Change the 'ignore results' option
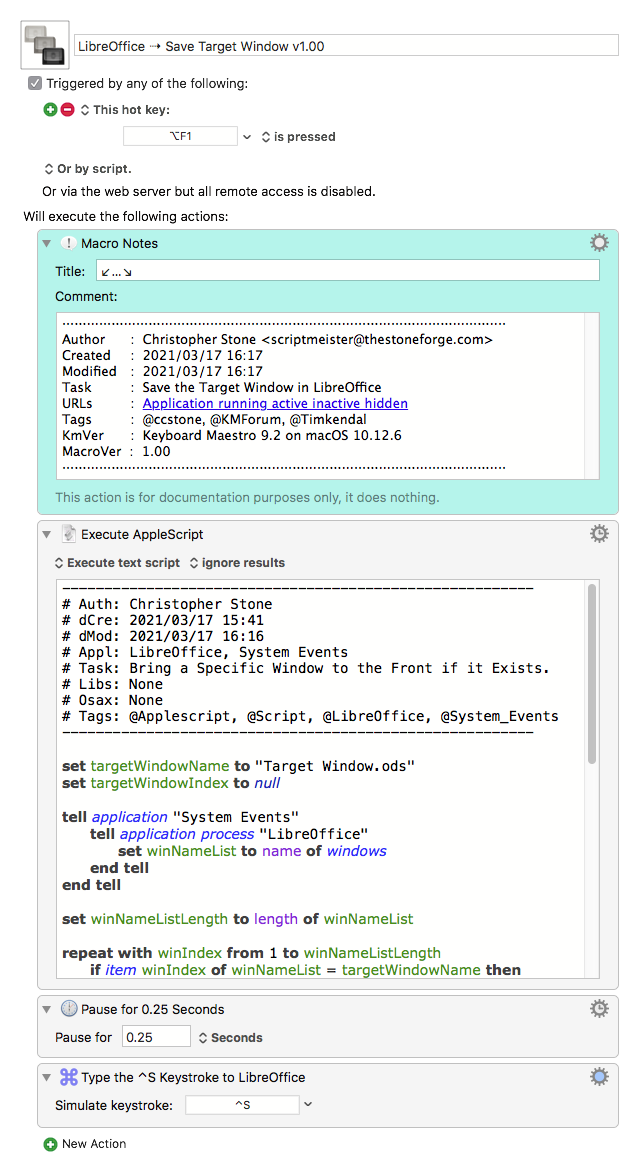Image resolution: width=639 pixels, height=1172 pixels. tap(237, 563)
